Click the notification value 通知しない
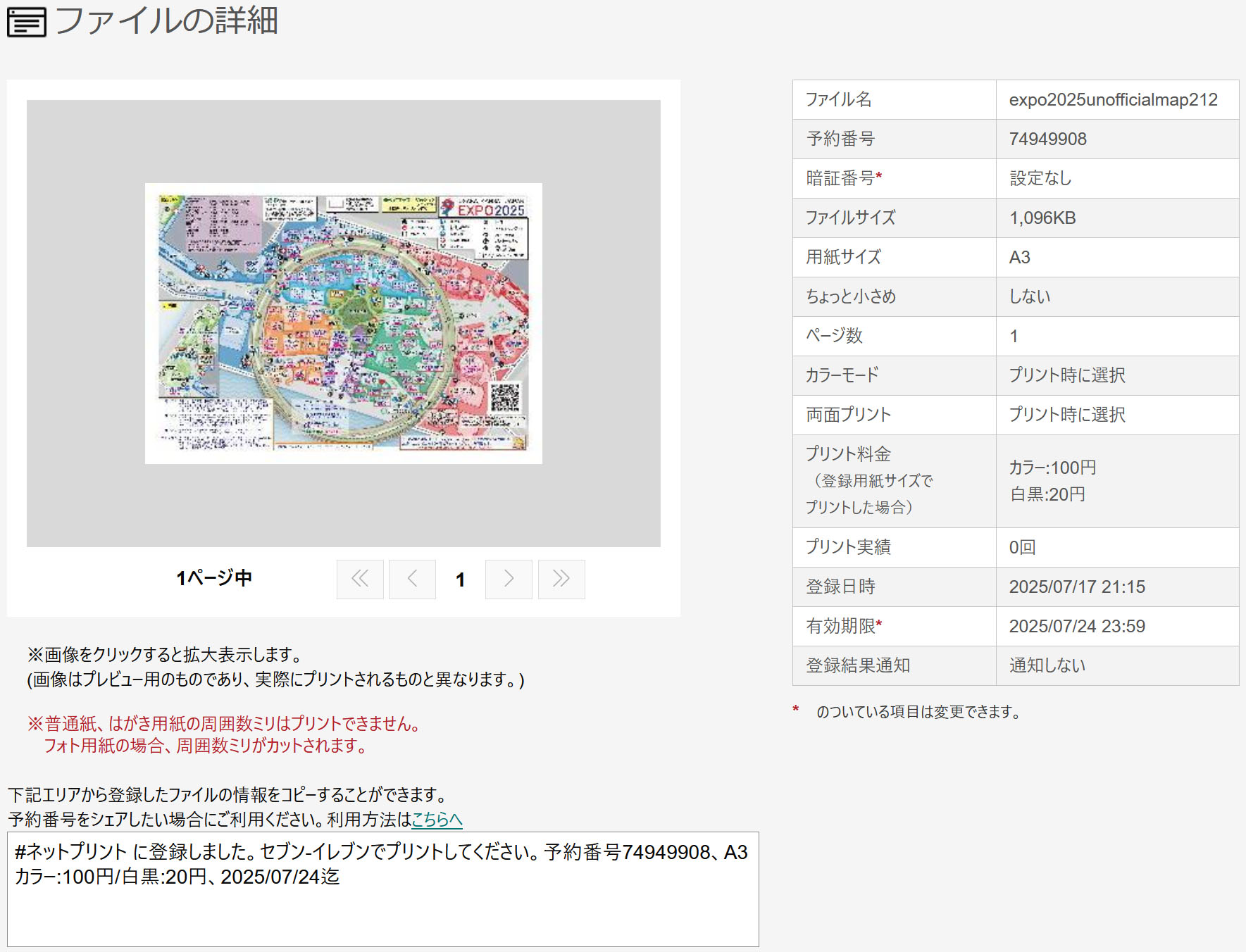The width and height of the screenshot is (1246, 952). pos(1047,665)
